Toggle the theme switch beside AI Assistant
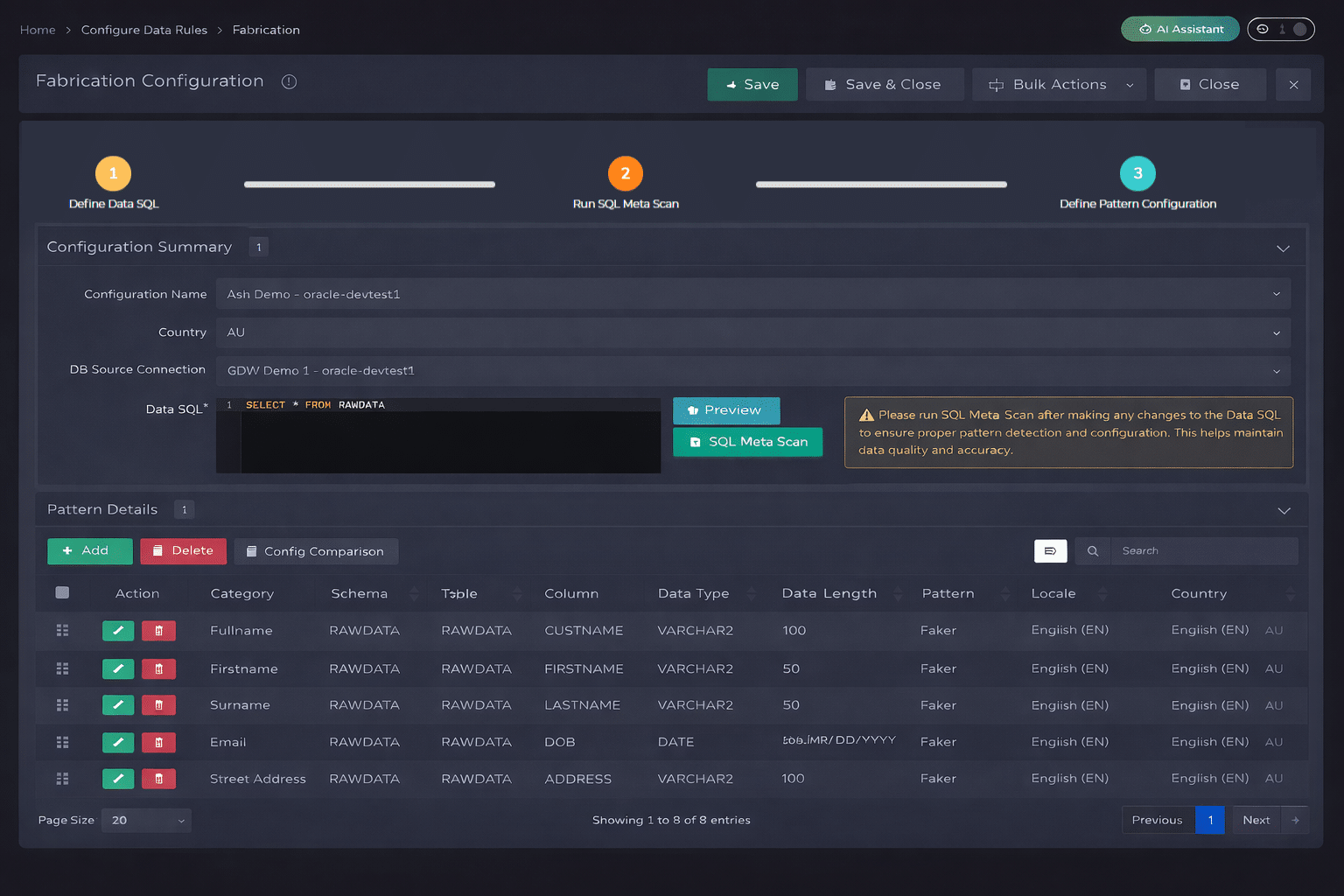The height and width of the screenshot is (896, 1344). [1280, 29]
